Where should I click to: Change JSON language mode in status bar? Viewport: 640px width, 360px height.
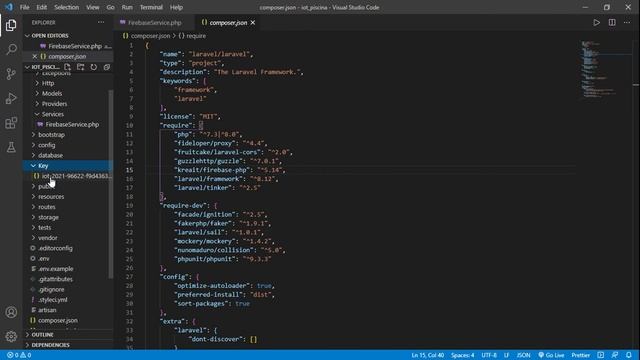pos(523,355)
